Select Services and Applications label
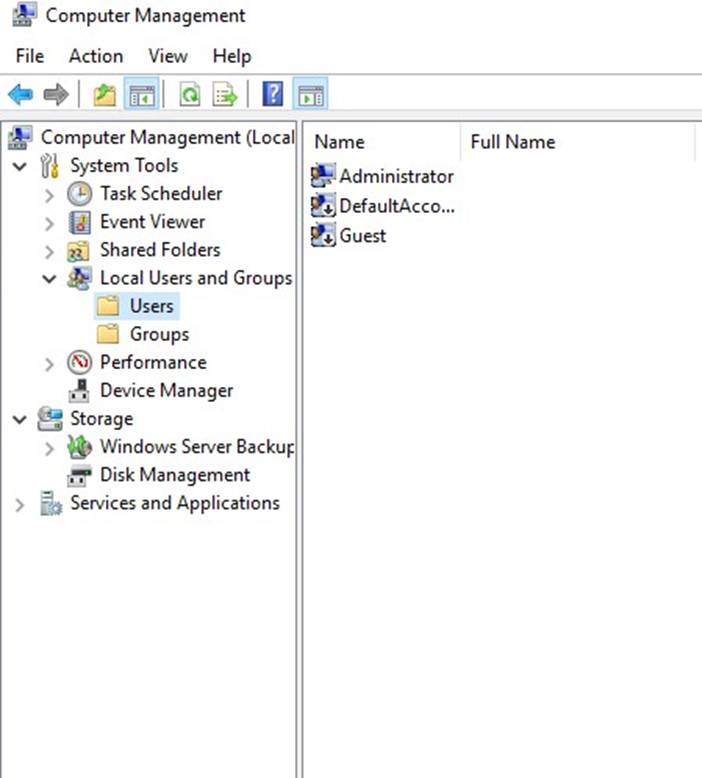This screenshot has width=702, height=778. pyautogui.click(x=175, y=503)
